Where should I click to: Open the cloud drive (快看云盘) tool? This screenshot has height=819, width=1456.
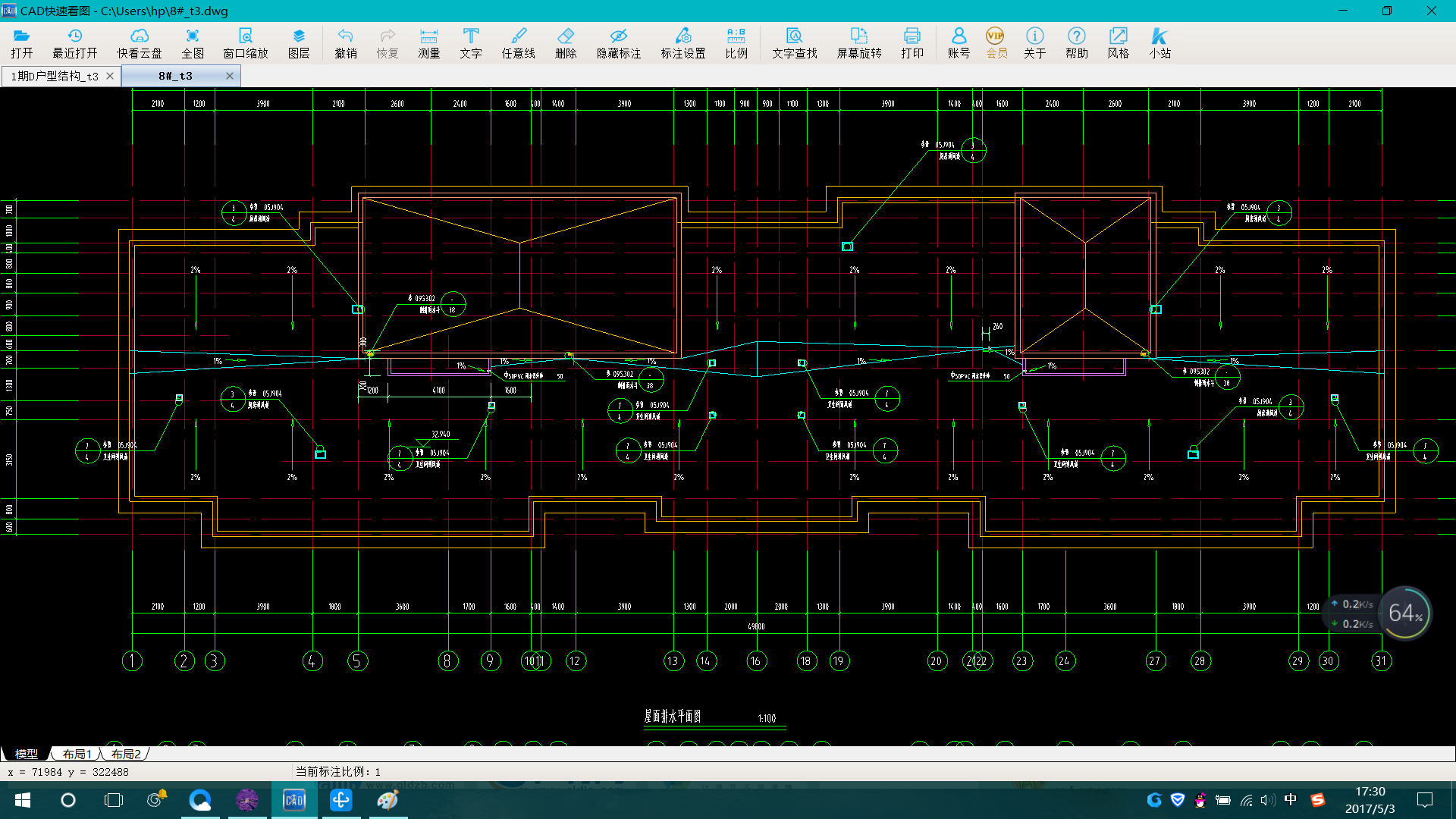pyautogui.click(x=140, y=42)
